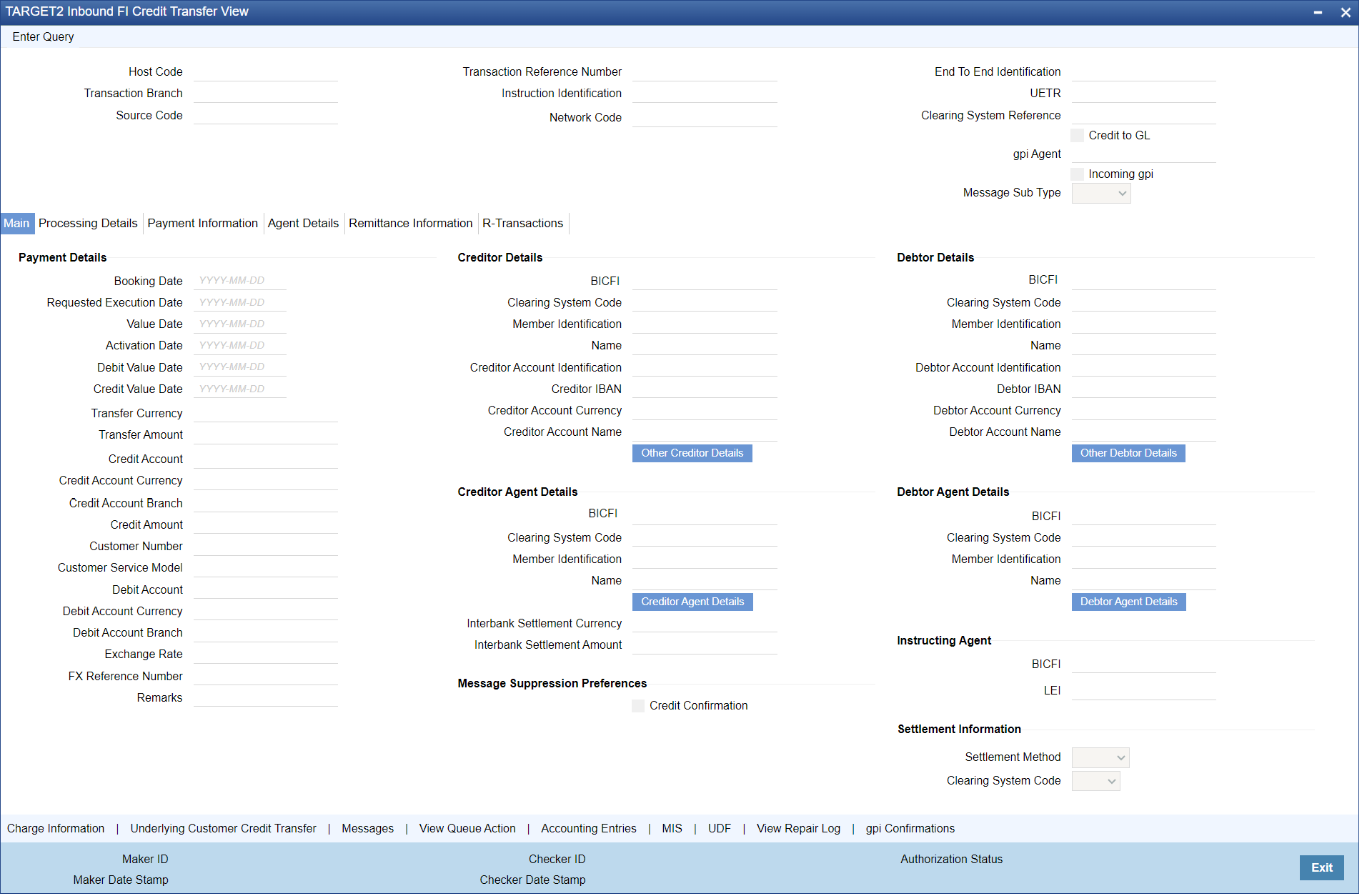Toggle the Incoming gpi checkbox
This screenshot has width=1372, height=896.
click(1078, 174)
